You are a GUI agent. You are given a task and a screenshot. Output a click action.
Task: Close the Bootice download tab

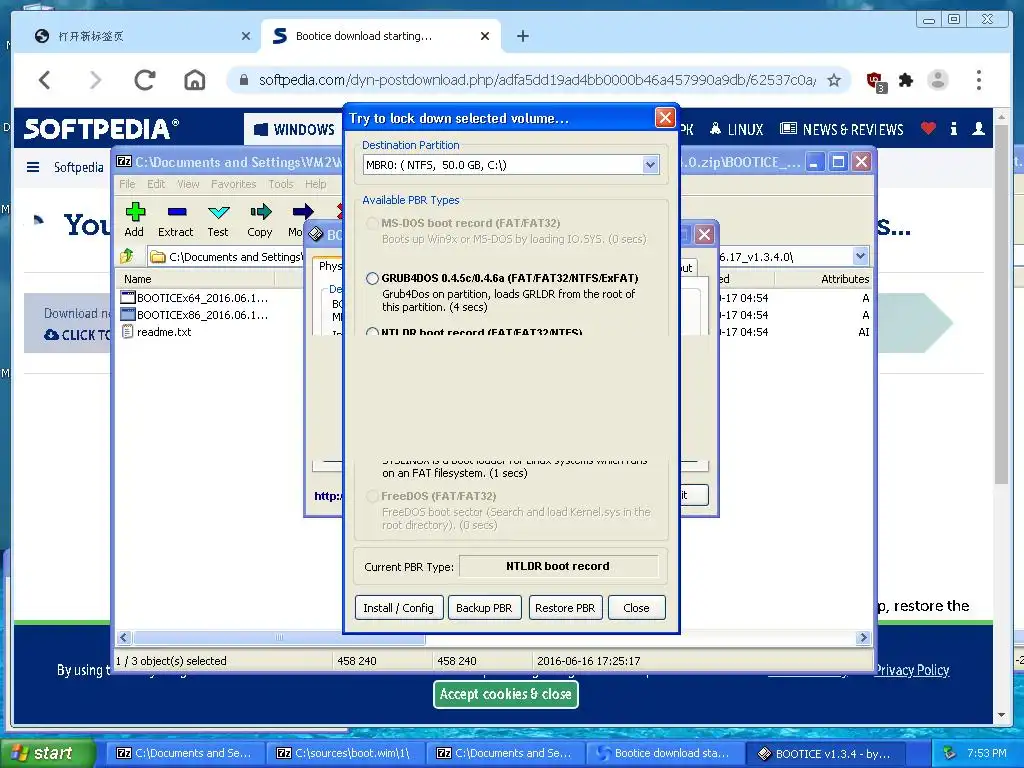[x=485, y=36]
